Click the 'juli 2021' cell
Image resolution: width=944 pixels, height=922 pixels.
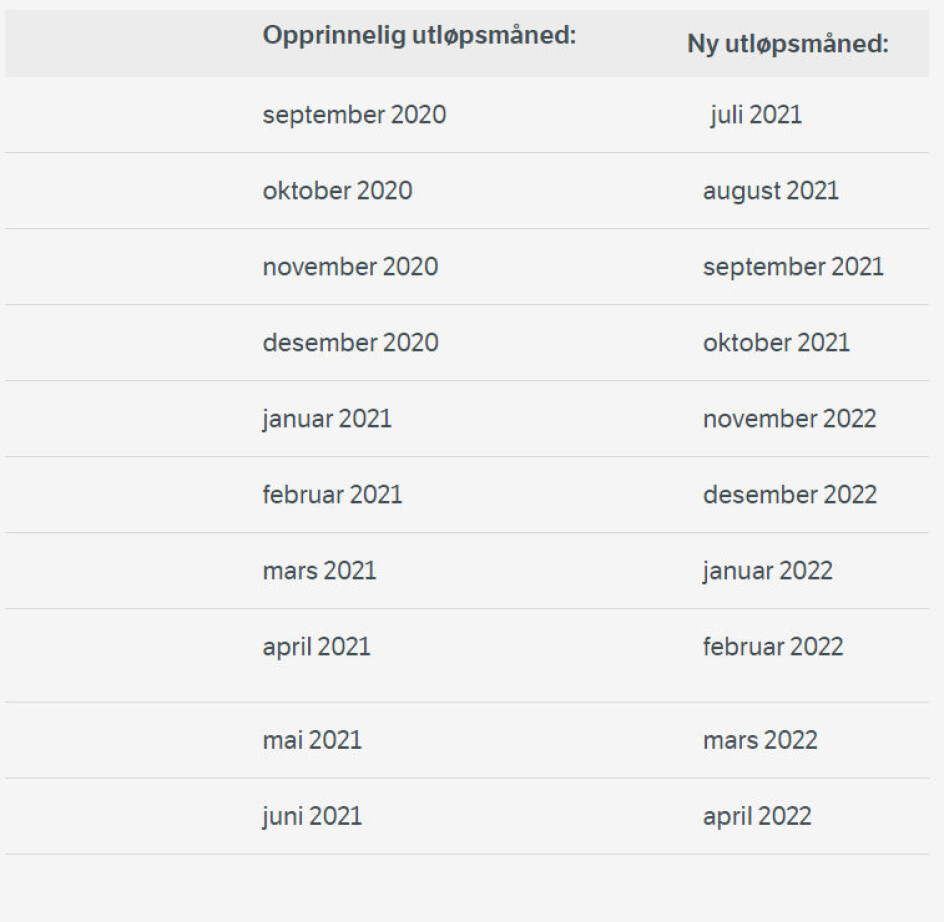click(755, 115)
